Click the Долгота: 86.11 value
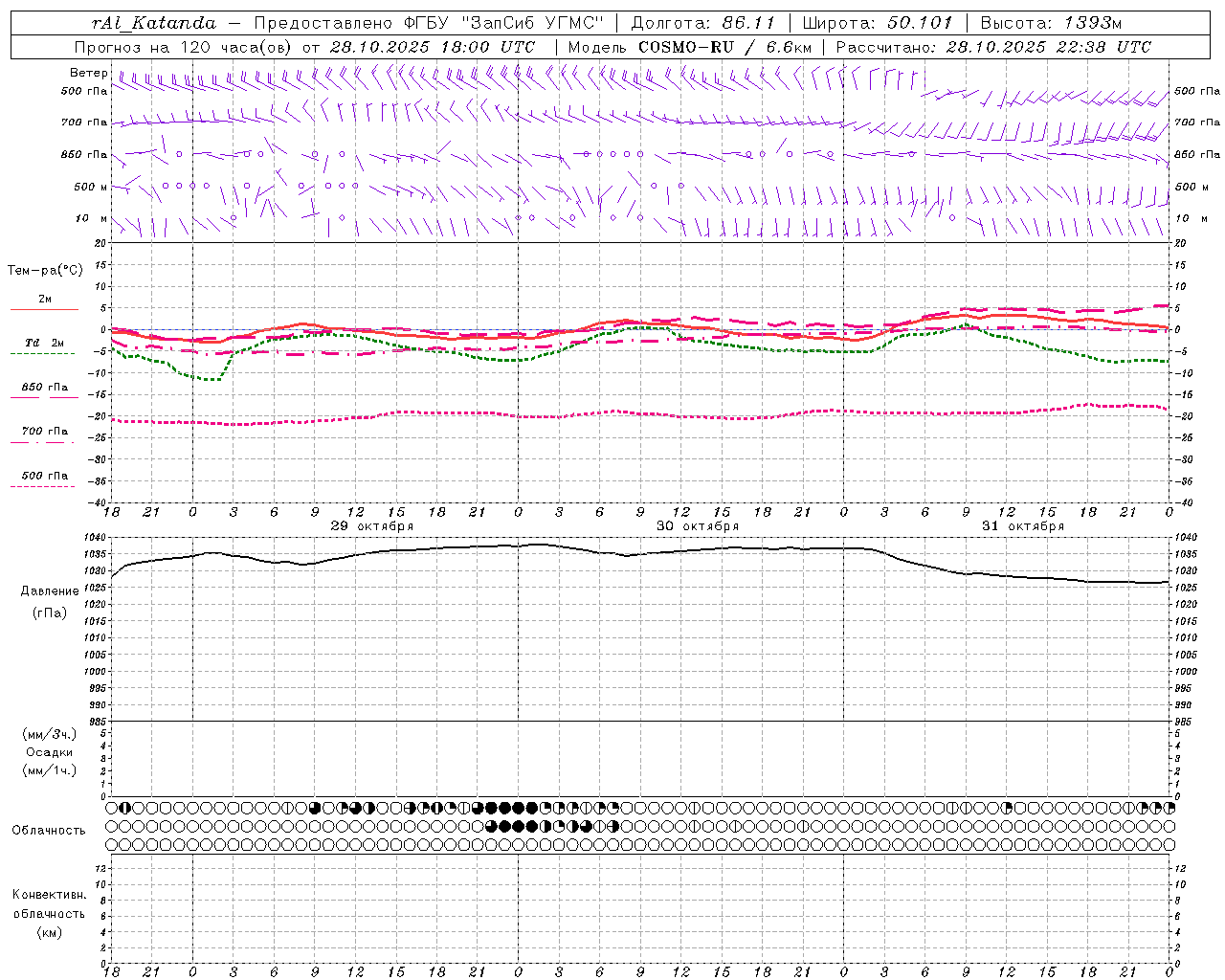 click(x=702, y=23)
